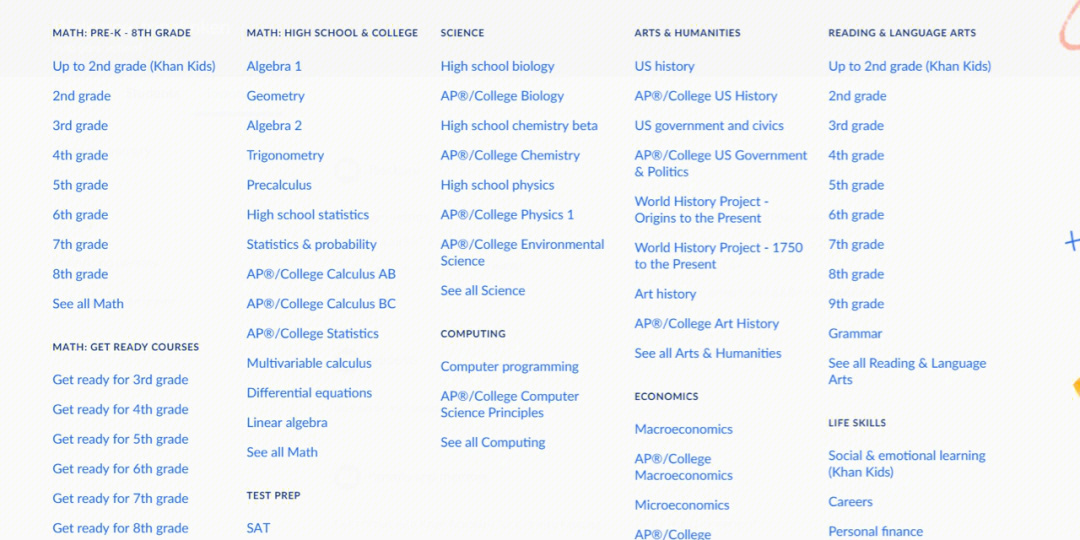This screenshot has height=540, width=1080.
Task: Open AP/College Physics 1
Action: click(507, 214)
